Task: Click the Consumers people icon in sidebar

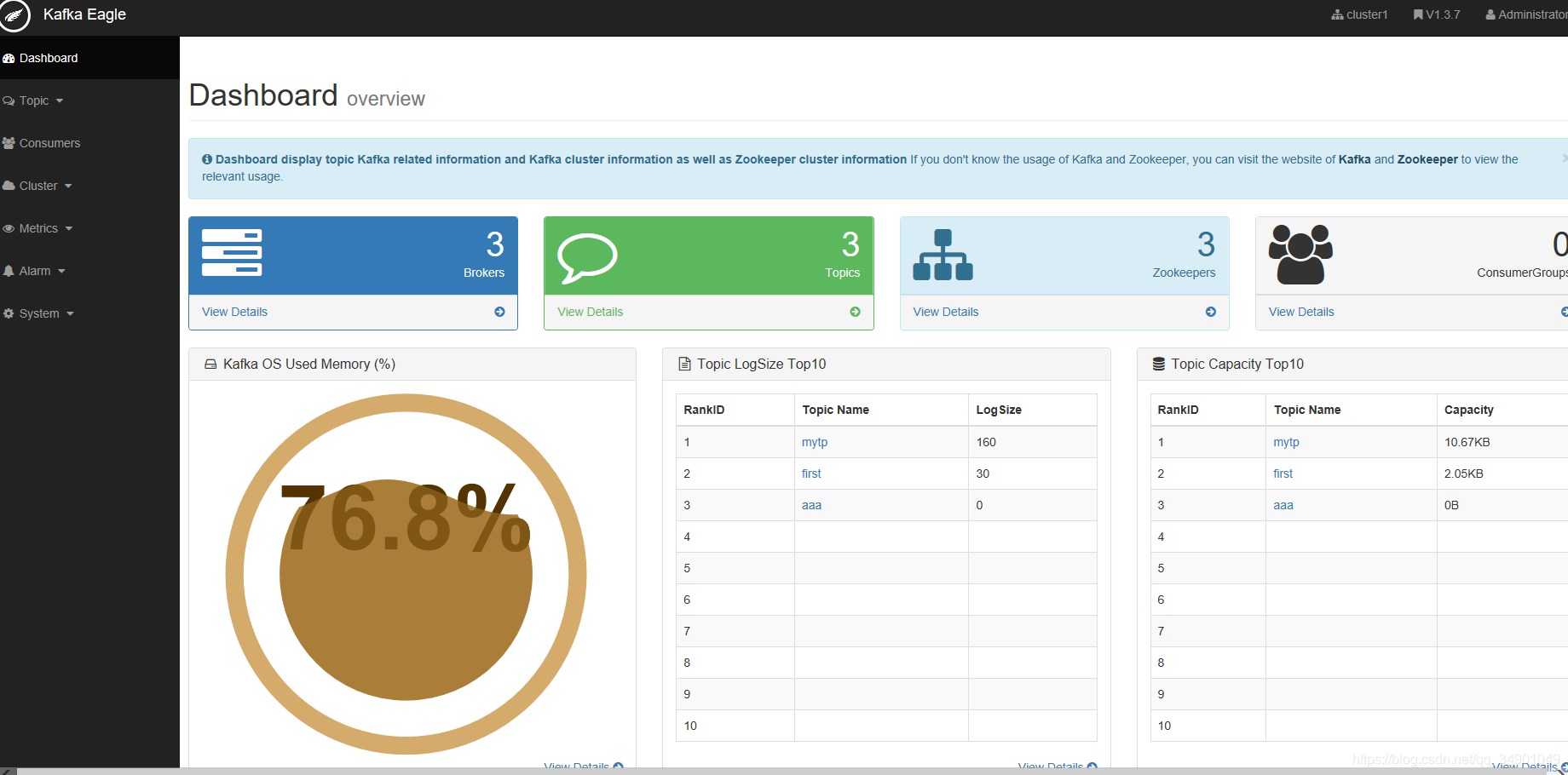Action: coord(9,143)
